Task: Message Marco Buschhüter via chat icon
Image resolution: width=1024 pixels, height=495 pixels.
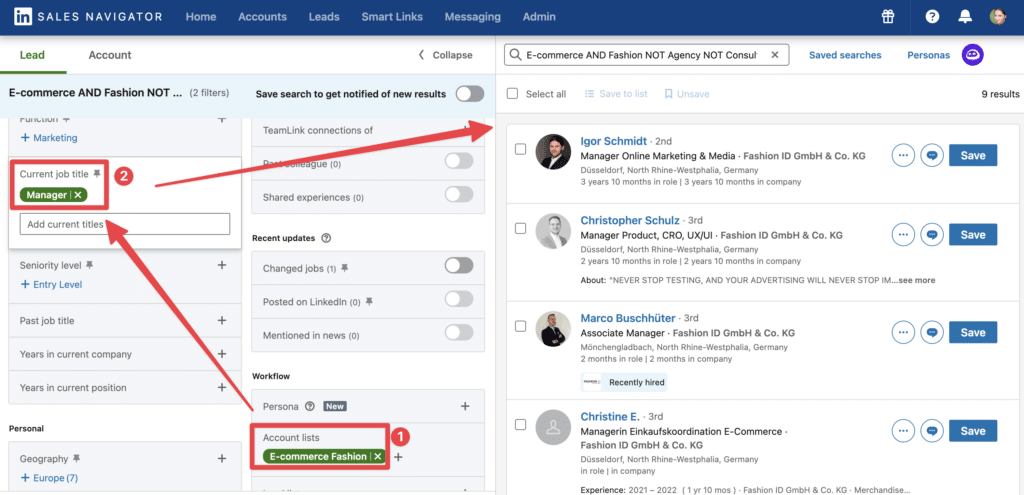Action: (x=932, y=332)
